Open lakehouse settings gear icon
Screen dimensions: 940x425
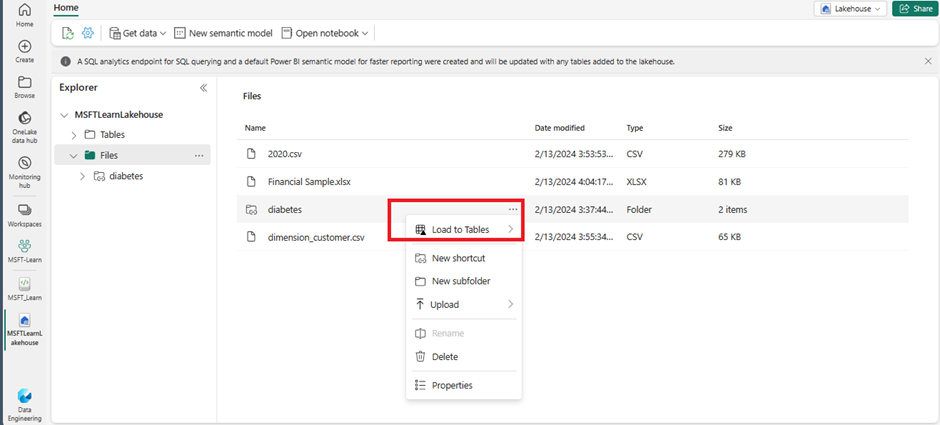point(88,34)
